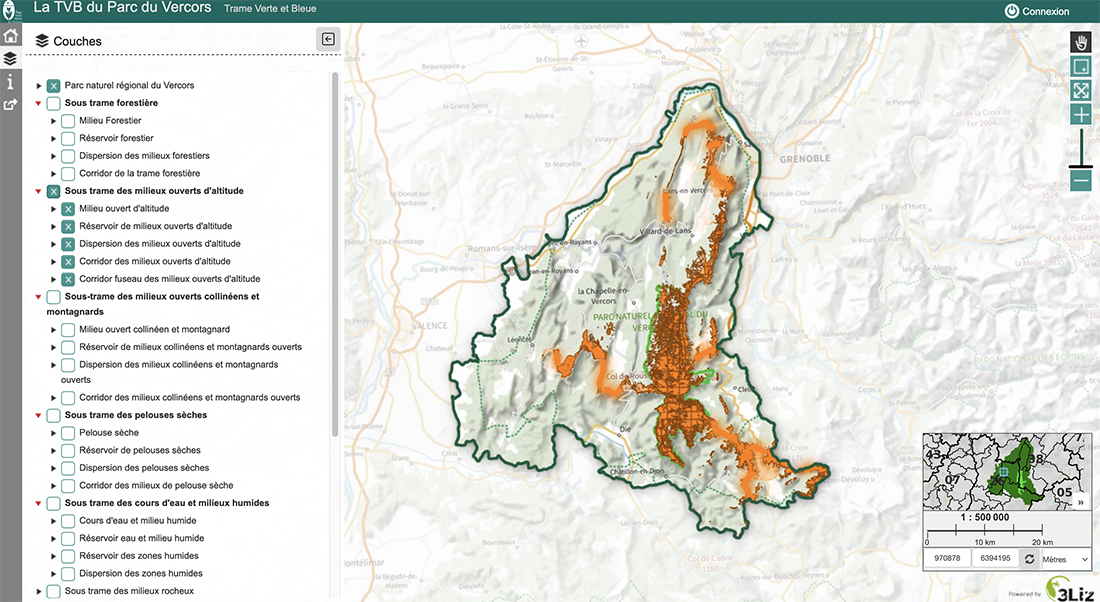Open the information panel icon
This screenshot has height=602, width=1100.
point(10,82)
